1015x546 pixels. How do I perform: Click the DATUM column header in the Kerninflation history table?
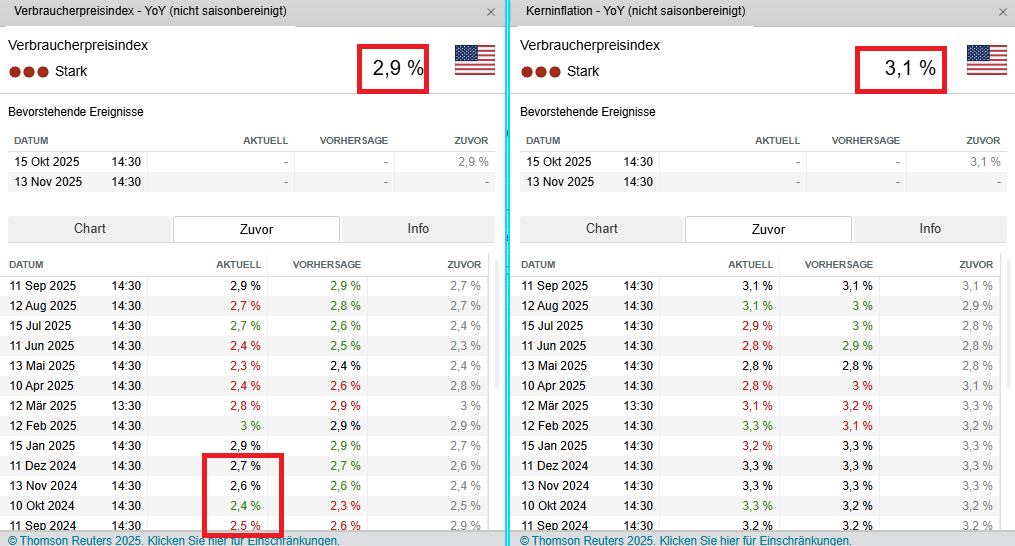(538, 265)
